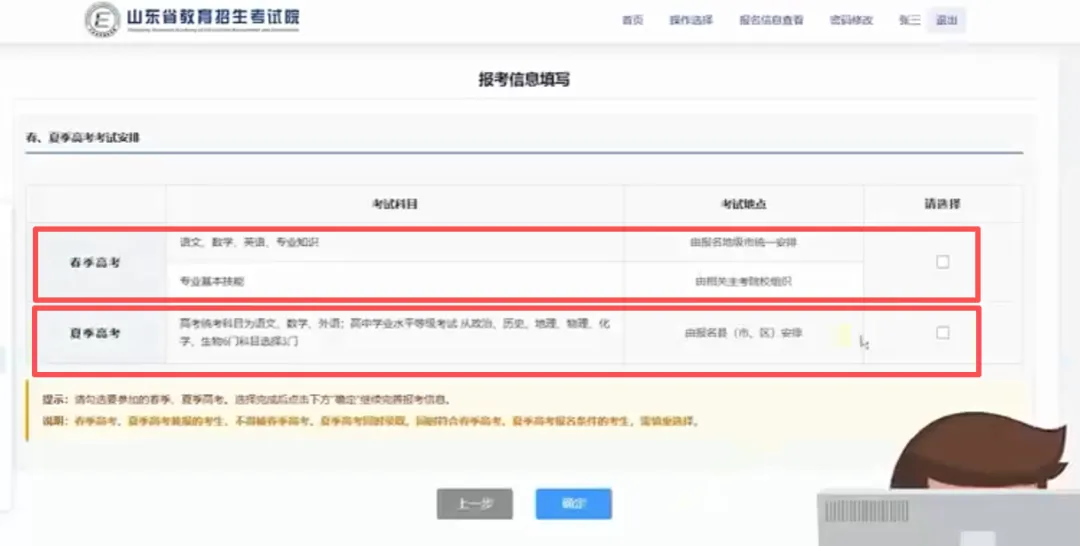Click the blue 确定 confirm button
The image size is (1080, 546).
point(573,504)
